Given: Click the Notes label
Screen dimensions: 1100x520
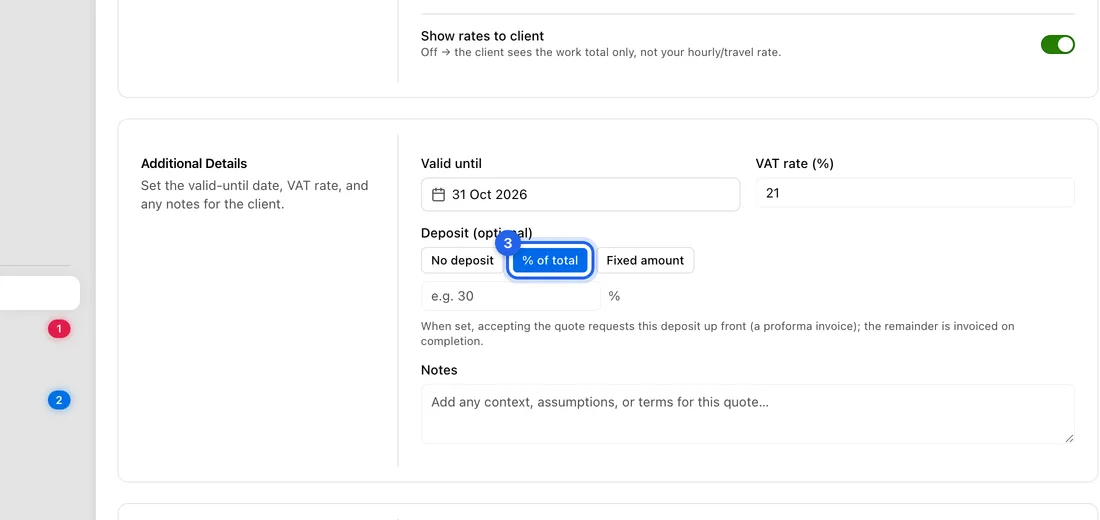Looking at the screenshot, I should click(439, 370).
